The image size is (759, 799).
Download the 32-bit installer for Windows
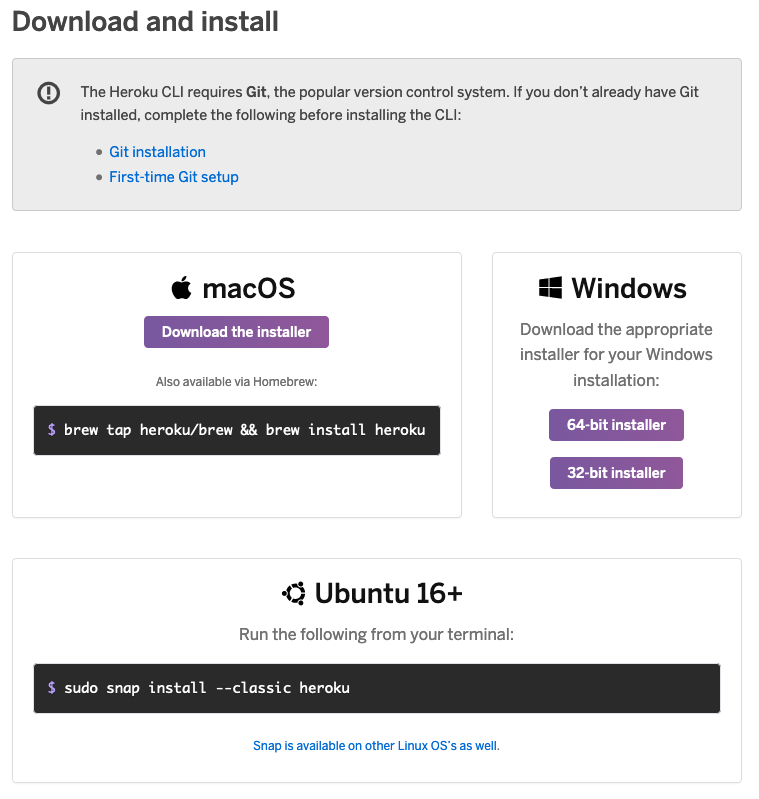pos(616,473)
